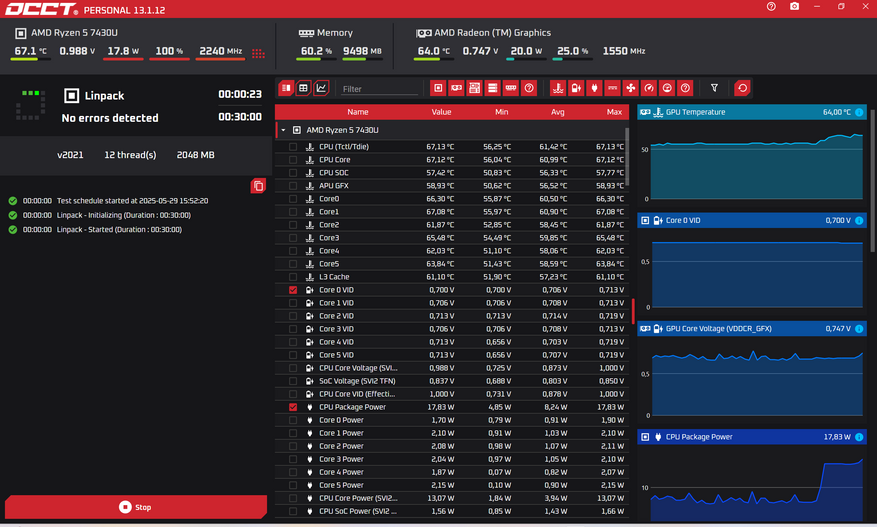The width and height of the screenshot is (877, 527).
Task: Click the '12 thread(s)' setting text
Action: 130,155
